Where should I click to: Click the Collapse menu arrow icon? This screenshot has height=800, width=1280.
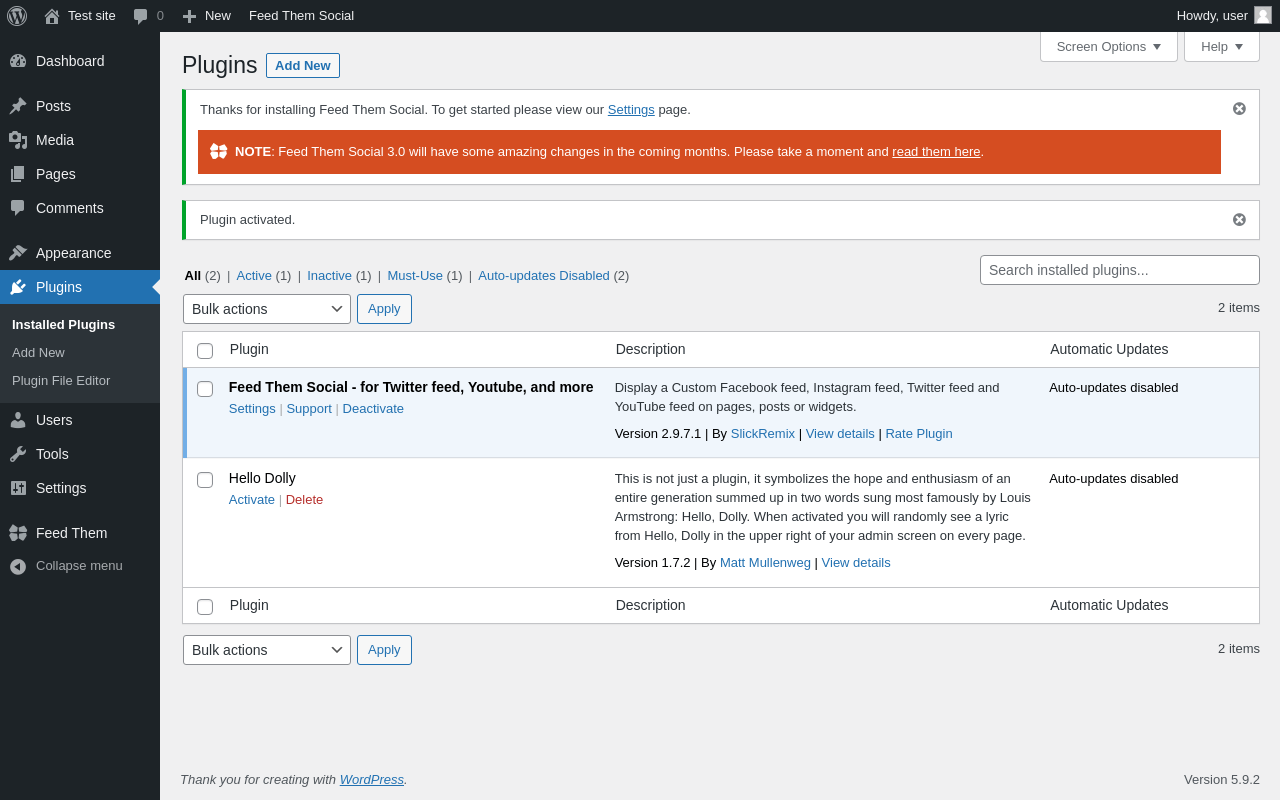(18, 566)
